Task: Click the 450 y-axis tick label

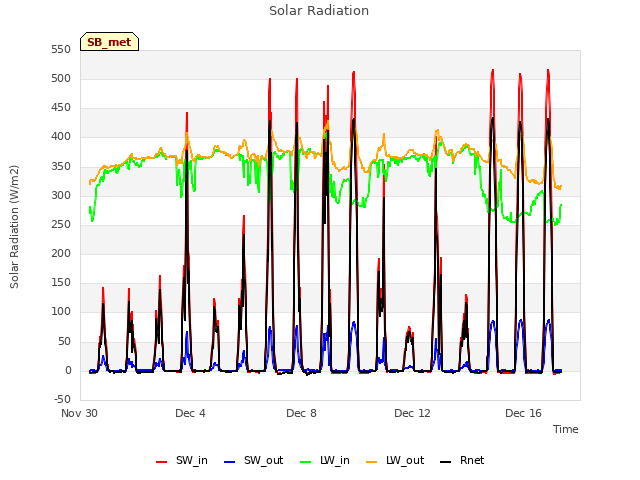Action: pos(61,108)
